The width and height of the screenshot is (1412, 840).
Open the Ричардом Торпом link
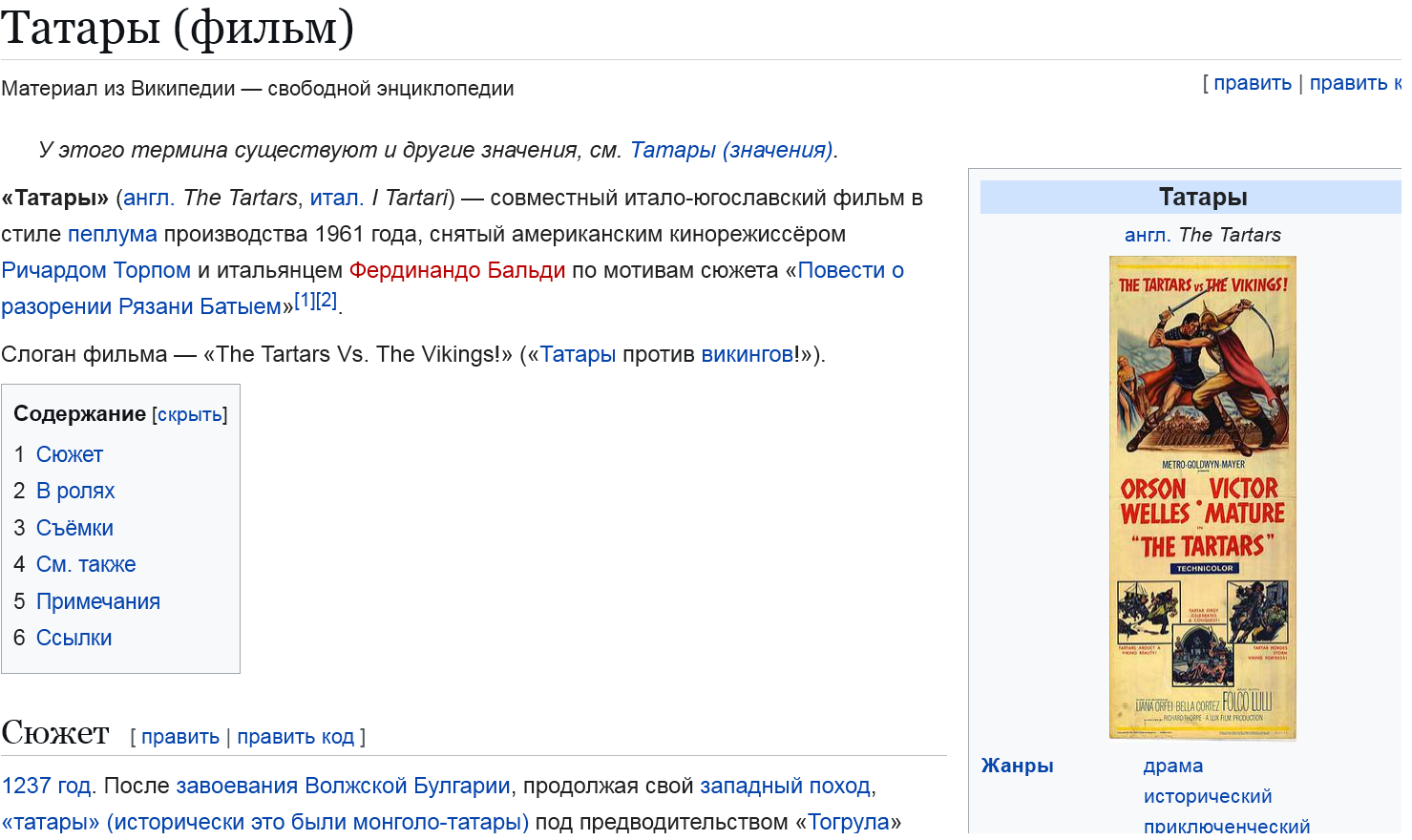(96, 270)
